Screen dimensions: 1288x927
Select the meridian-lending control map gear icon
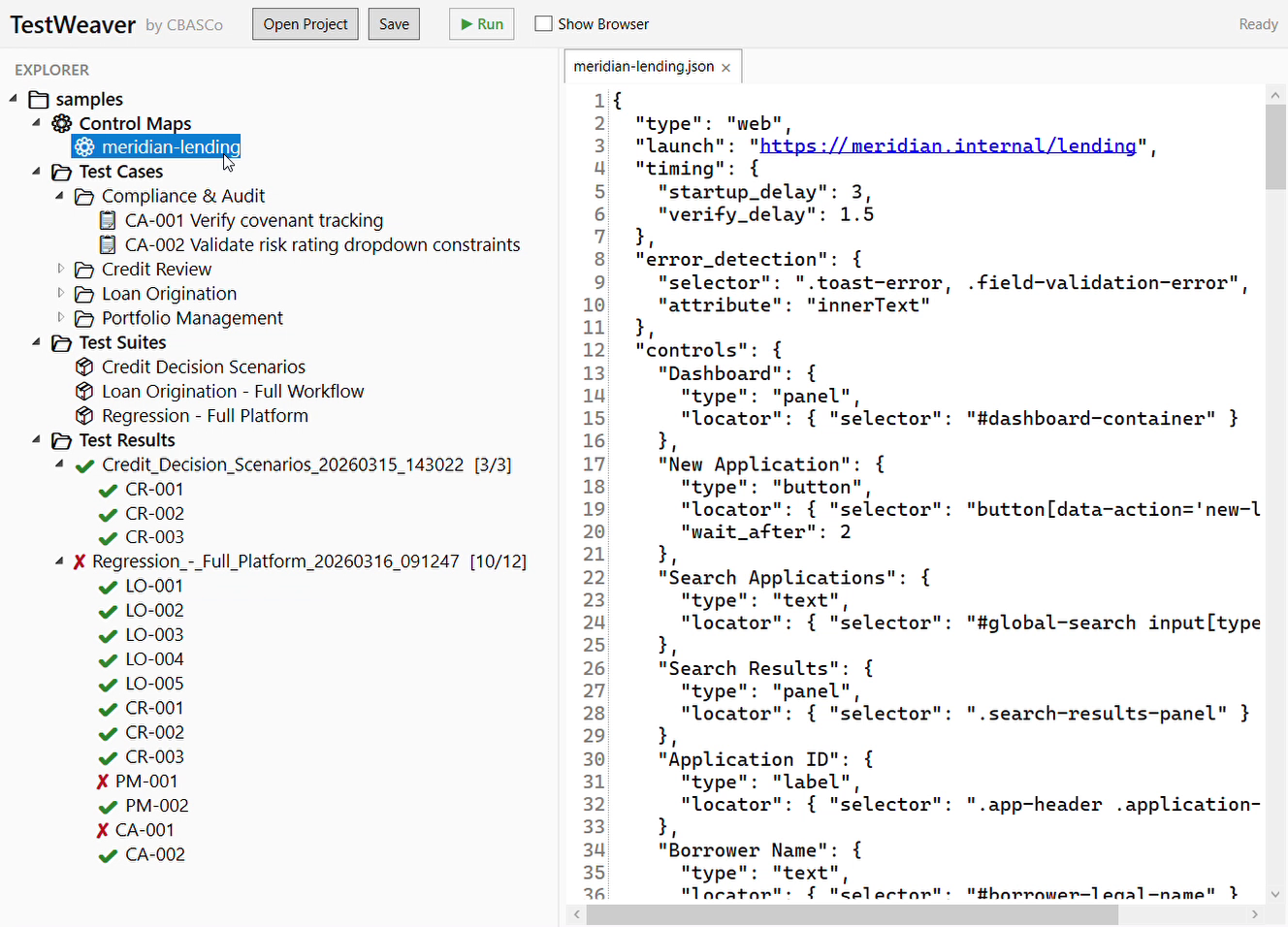pos(84,146)
